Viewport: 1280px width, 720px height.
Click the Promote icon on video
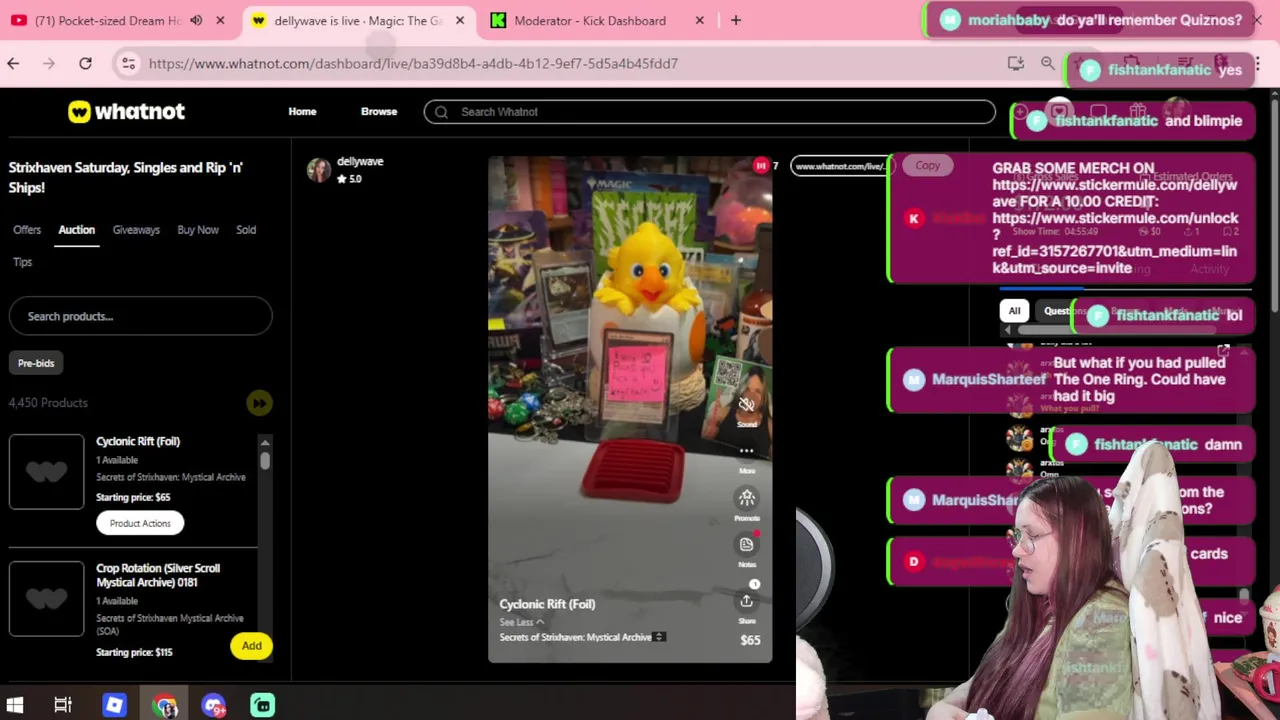pos(746,498)
